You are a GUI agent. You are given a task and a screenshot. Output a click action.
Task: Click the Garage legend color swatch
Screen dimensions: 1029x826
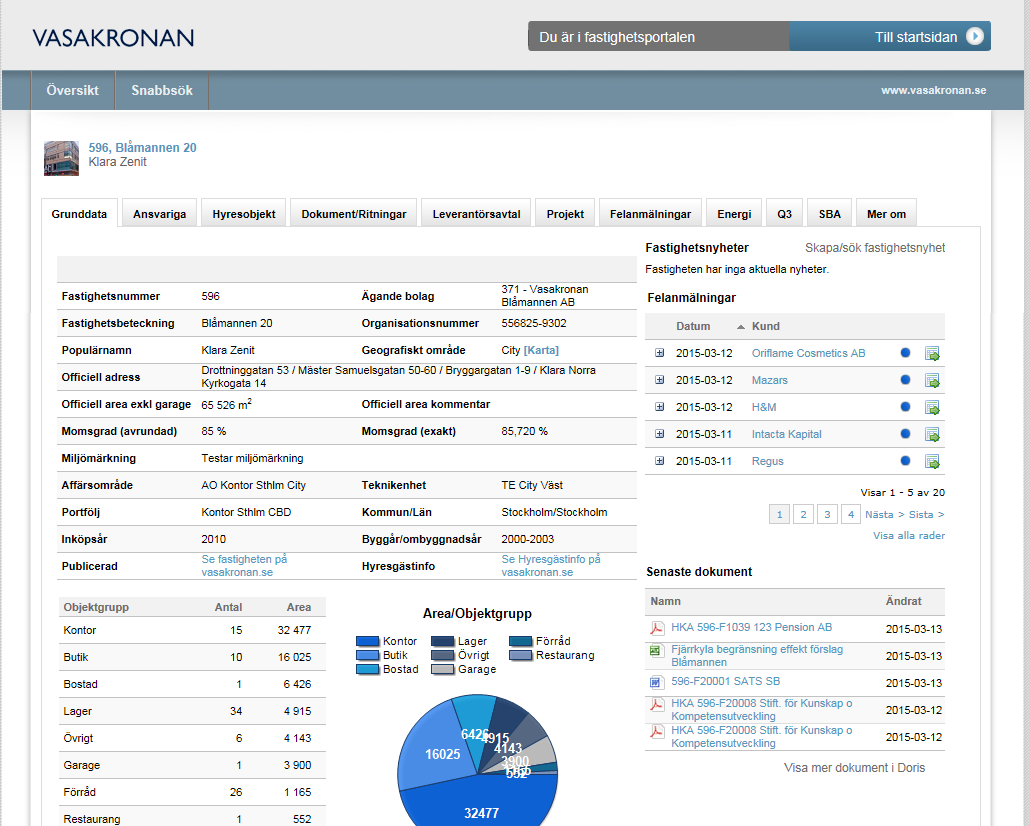(x=442, y=669)
